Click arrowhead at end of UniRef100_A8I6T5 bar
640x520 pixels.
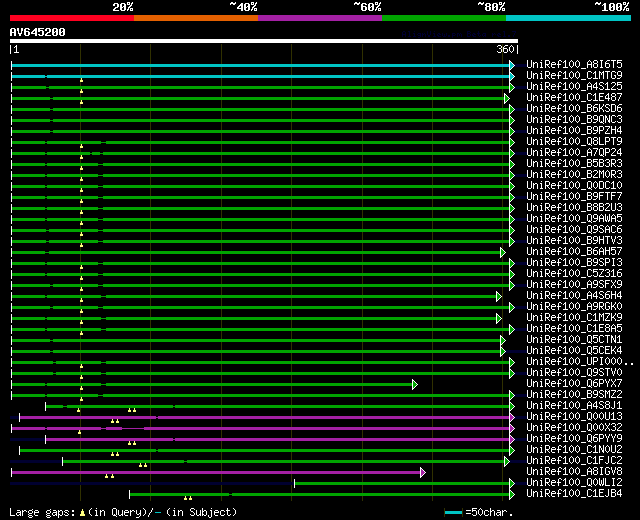click(x=512, y=65)
